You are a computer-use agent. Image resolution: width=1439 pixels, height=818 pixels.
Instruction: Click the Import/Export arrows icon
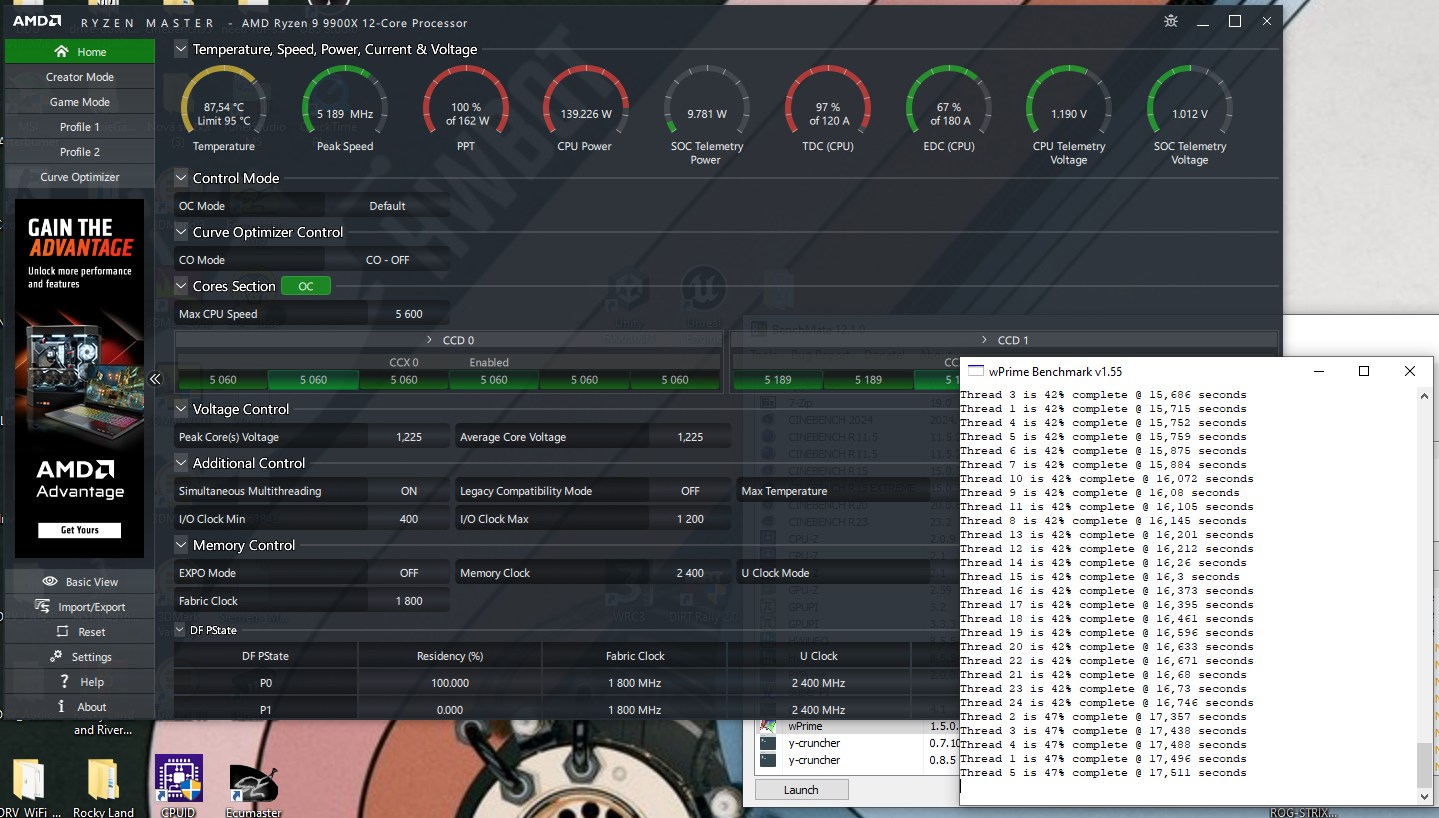pos(42,606)
